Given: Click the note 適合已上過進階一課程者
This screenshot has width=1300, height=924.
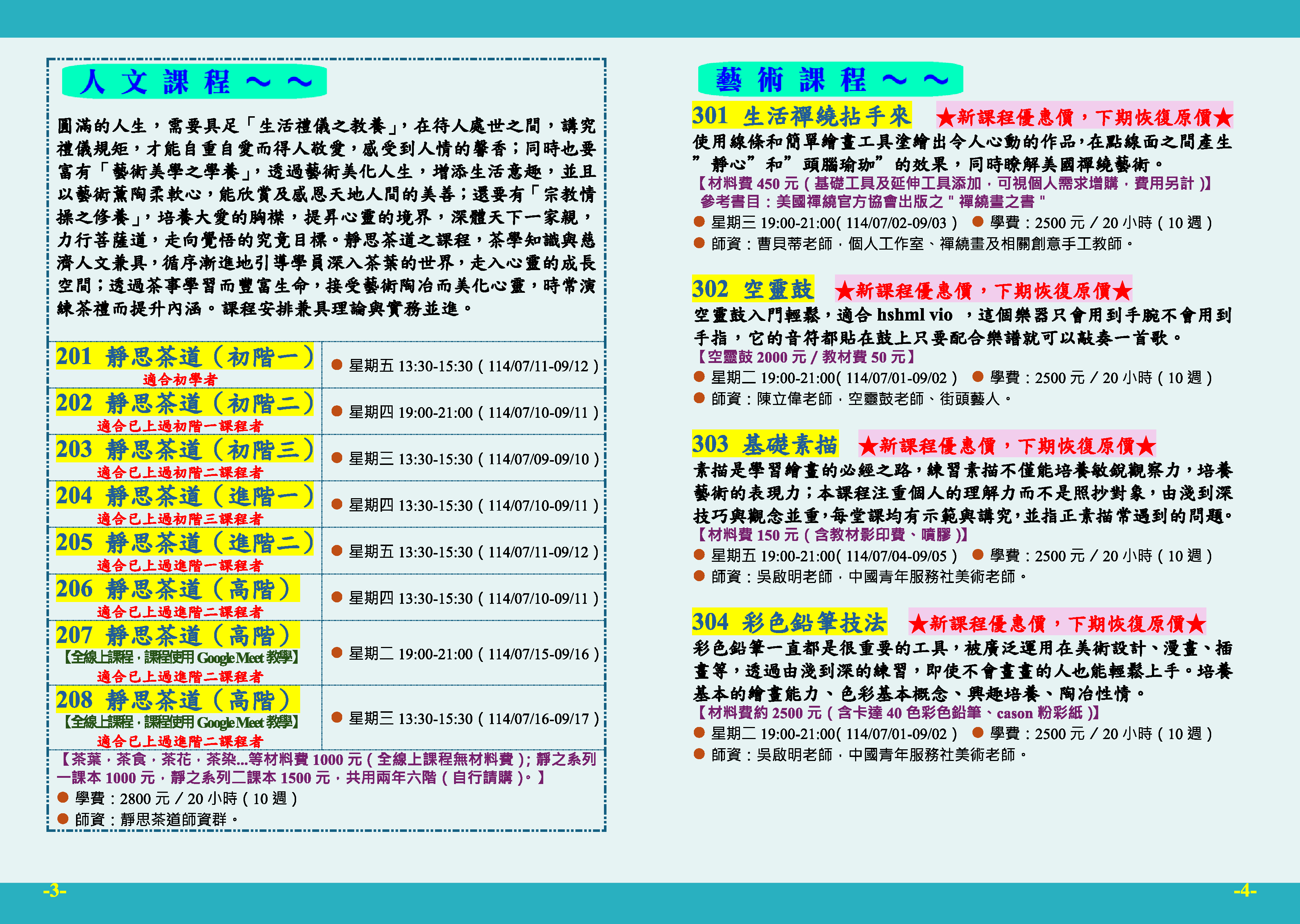Looking at the screenshot, I should pos(180,565).
